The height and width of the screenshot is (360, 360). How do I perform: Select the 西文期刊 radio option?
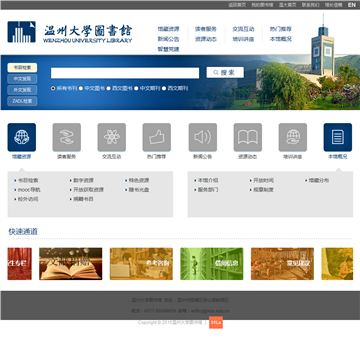164,88
